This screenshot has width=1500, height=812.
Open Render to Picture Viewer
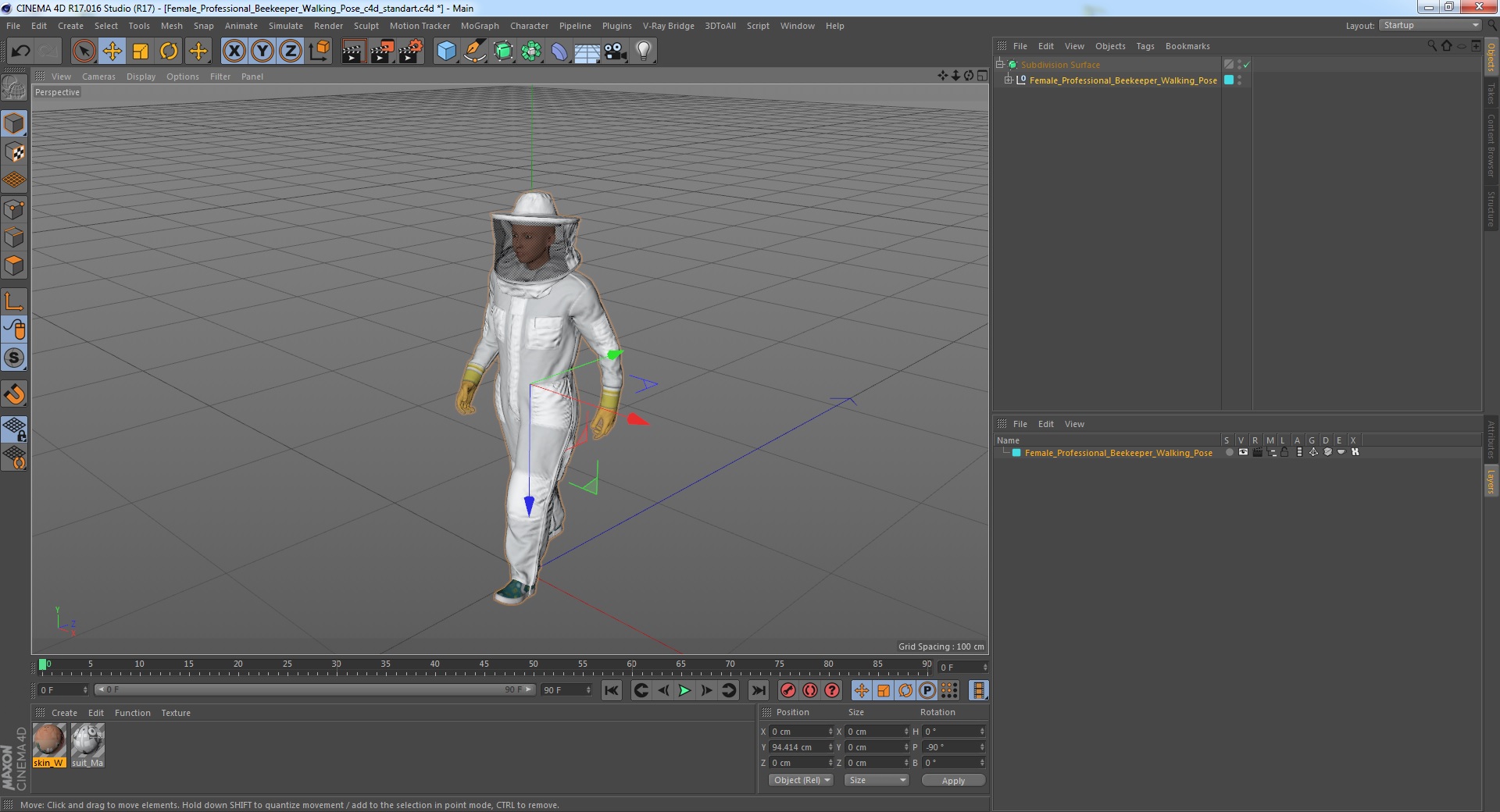coord(382,52)
